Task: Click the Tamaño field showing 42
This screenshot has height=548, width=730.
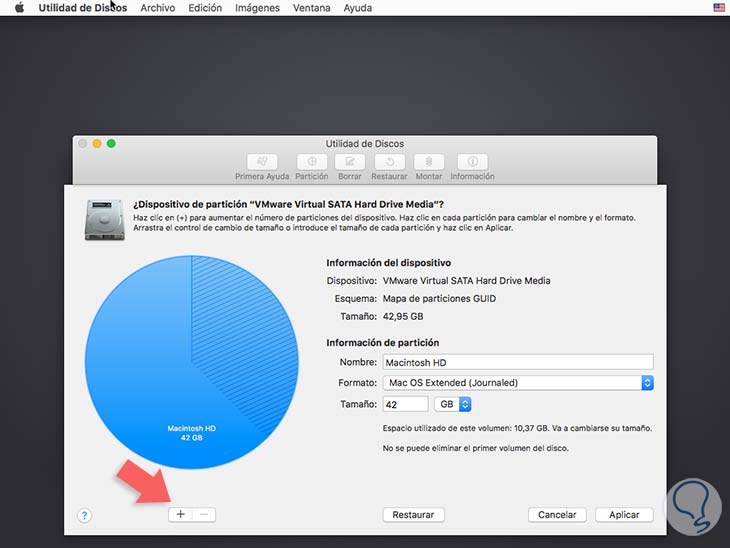Action: (405, 404)
